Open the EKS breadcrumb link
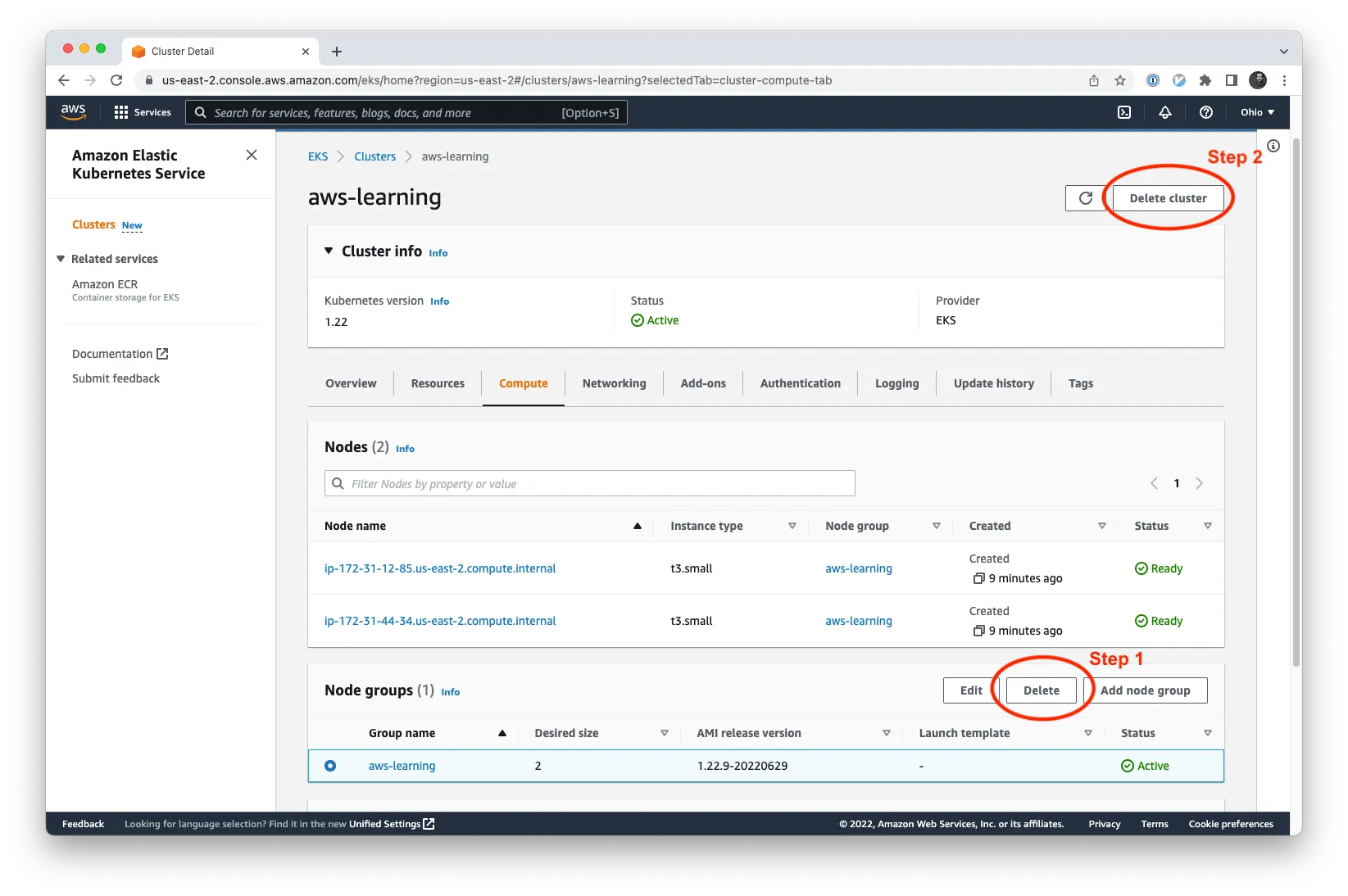This screenshot has height=896, width=1348. (x=318, y=156)
